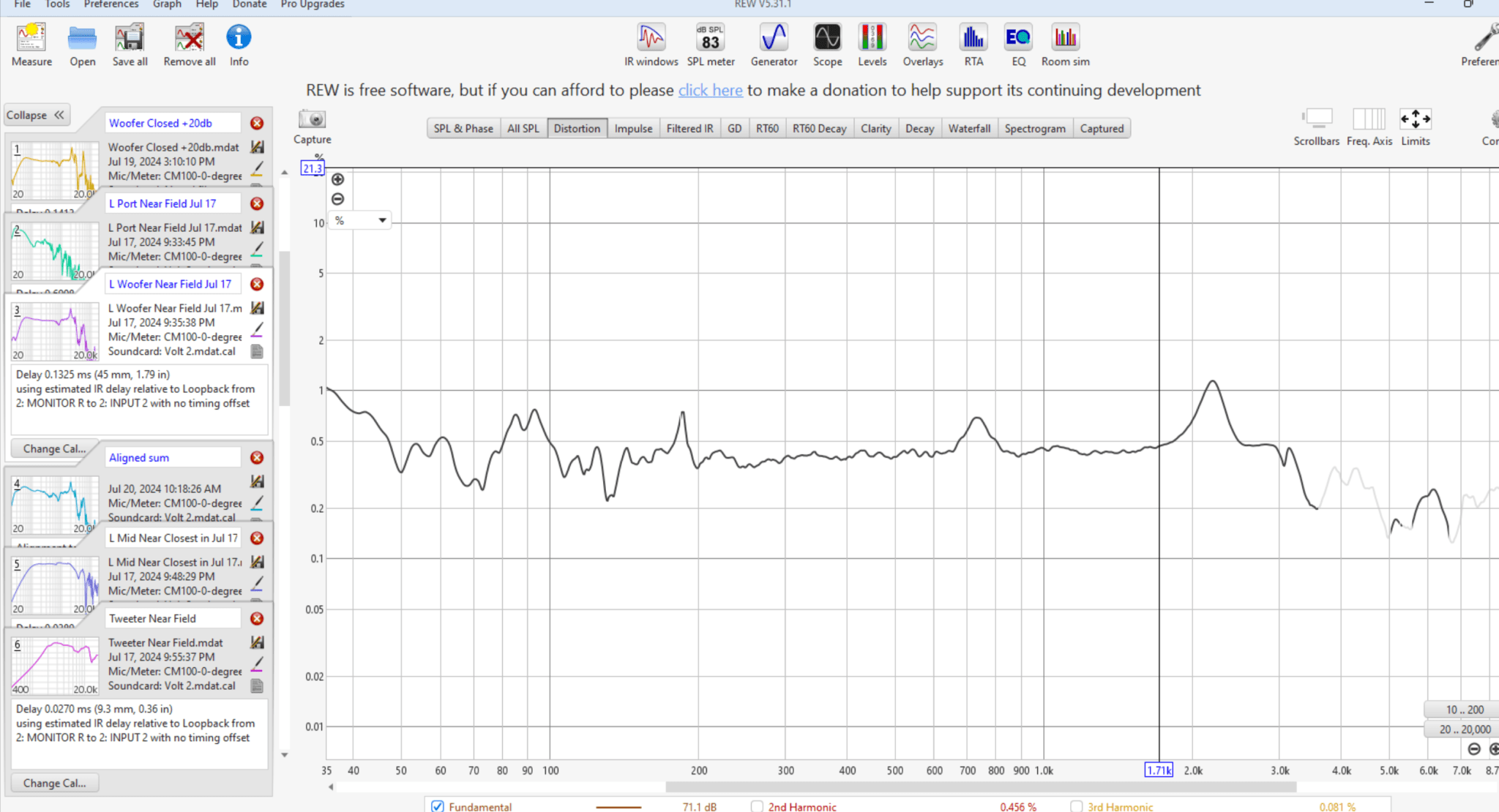Click the Measure toolbar icon

point(31,45)
